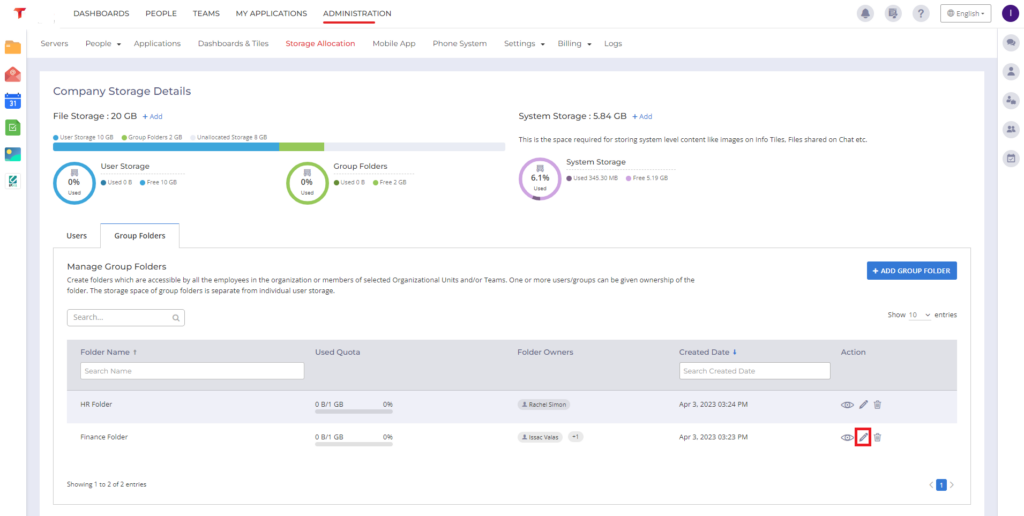The height and width of the screenshot is (516, 1024).
Task: Click Add link next to System Storage
Action: coord(642,116)
